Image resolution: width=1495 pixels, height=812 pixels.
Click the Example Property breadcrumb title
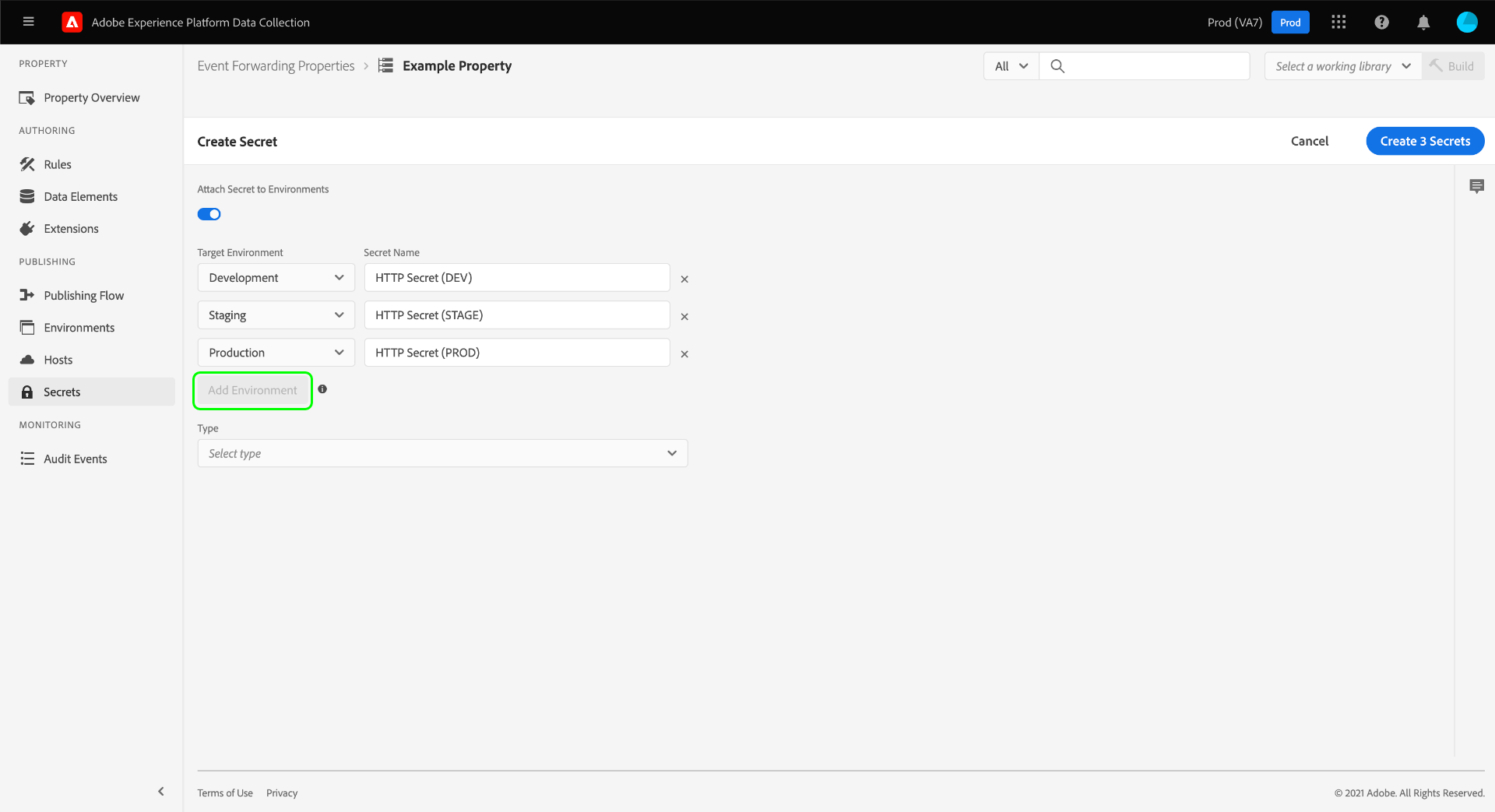pos(457,65)
